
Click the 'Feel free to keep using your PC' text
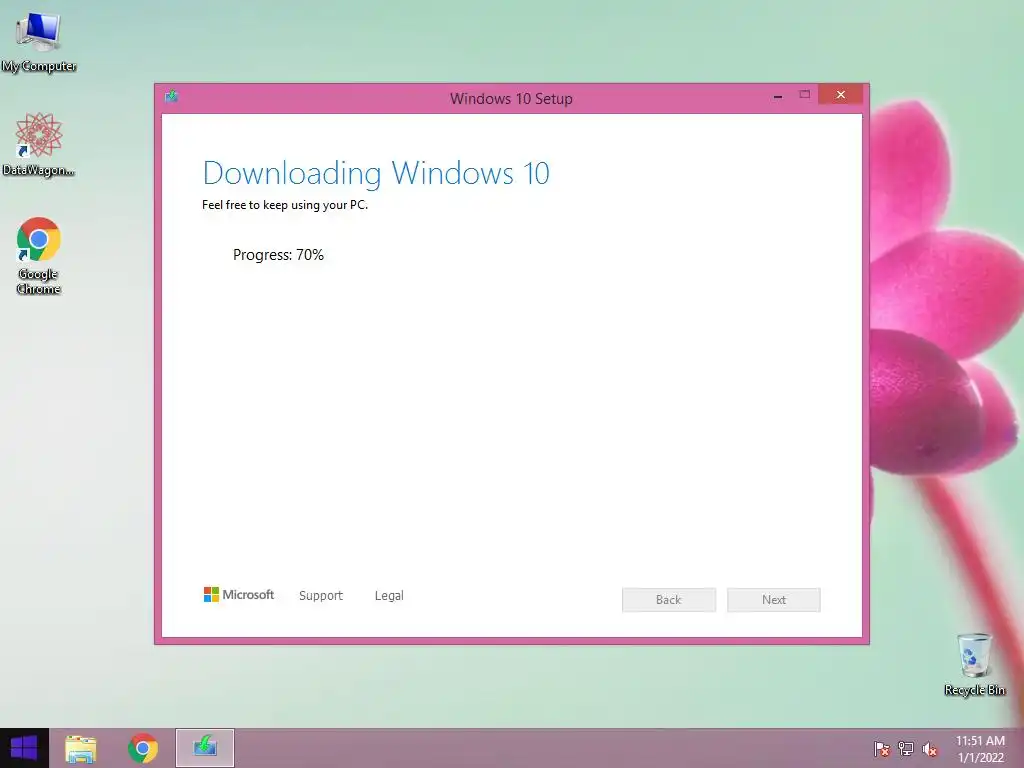pos(285,205)
